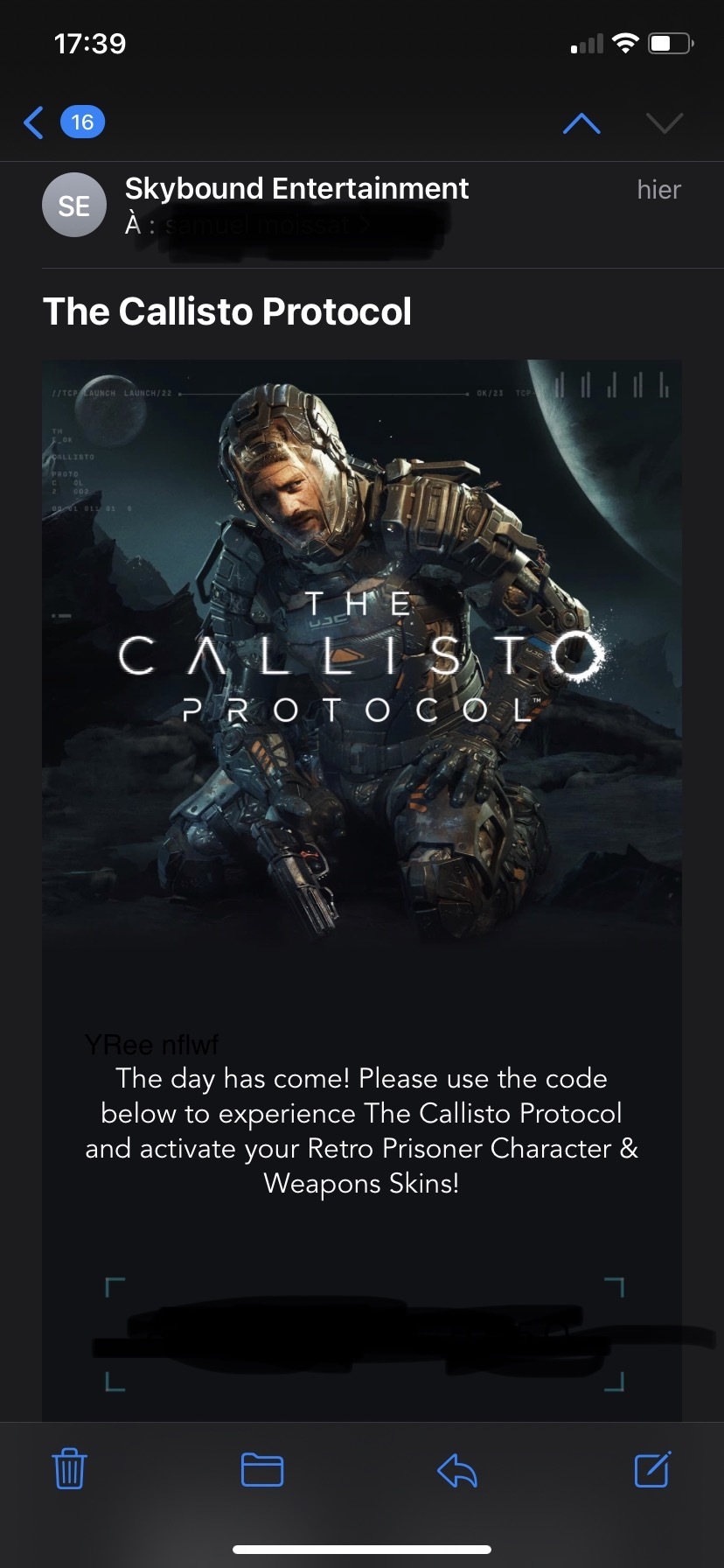Image resolution: width=724 pixels, height=1568 pixels.
Task: Delete the email with the trash icon
Action: pyautogui.click(x=69, y=1469)
